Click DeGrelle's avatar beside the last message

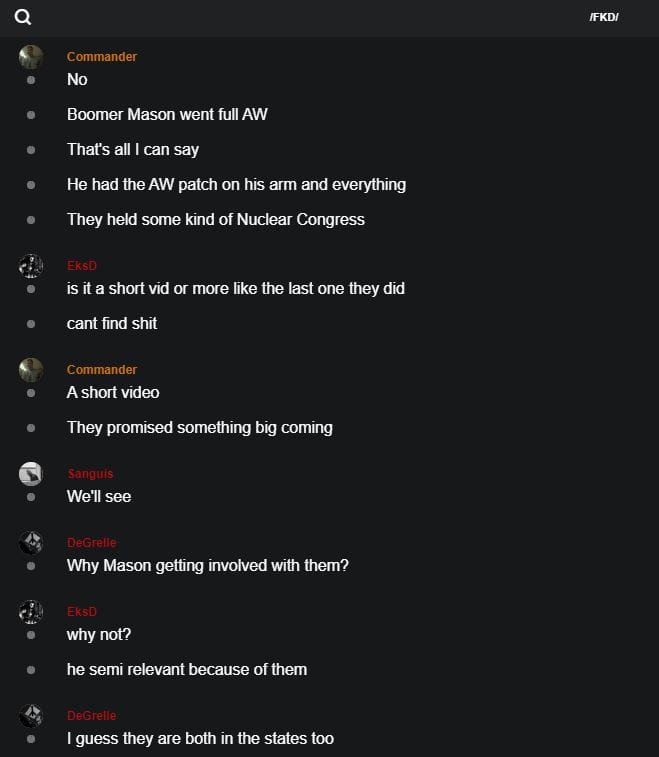(x=31, y=716)
